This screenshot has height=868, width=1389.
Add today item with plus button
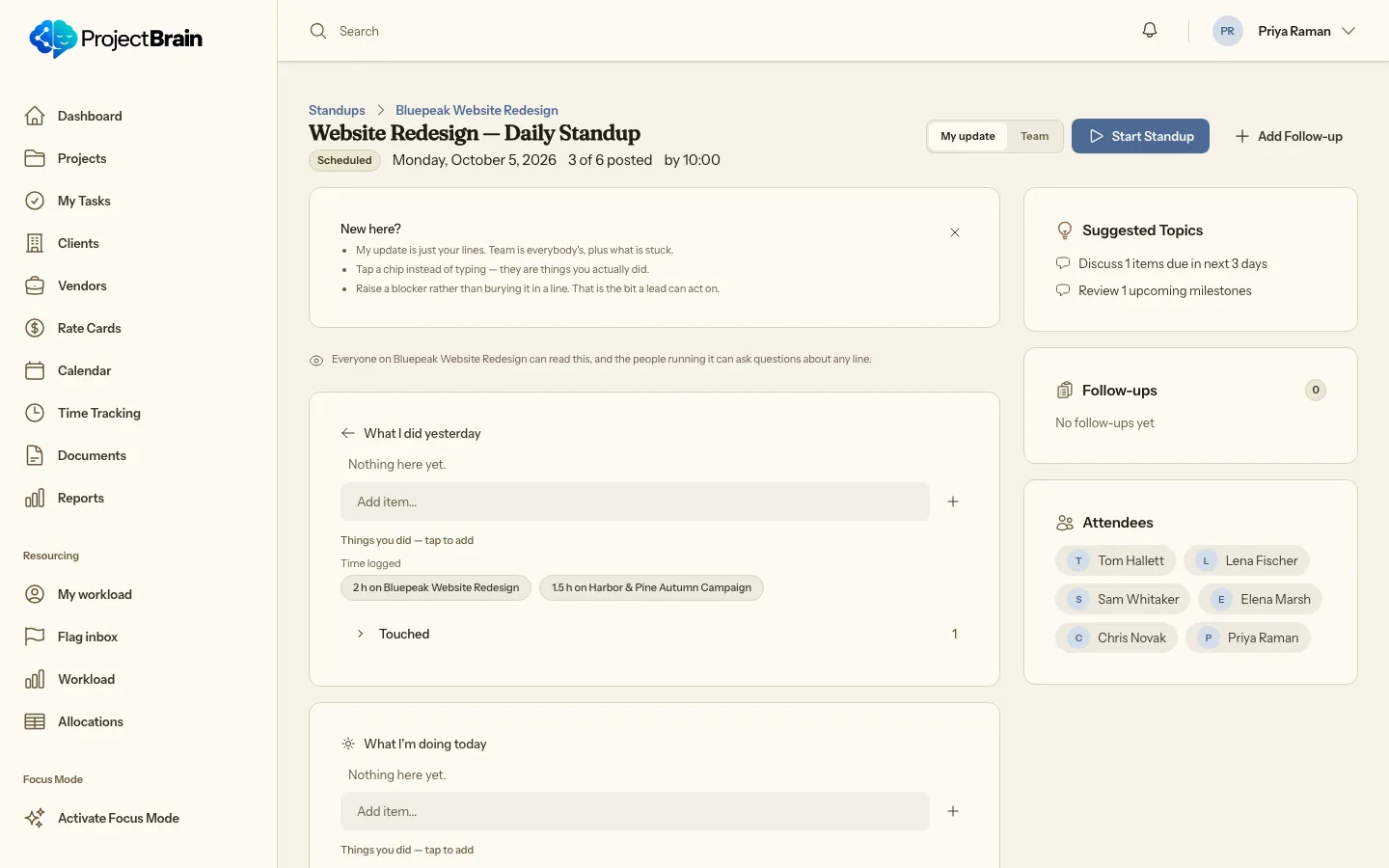tap(953, 811)
